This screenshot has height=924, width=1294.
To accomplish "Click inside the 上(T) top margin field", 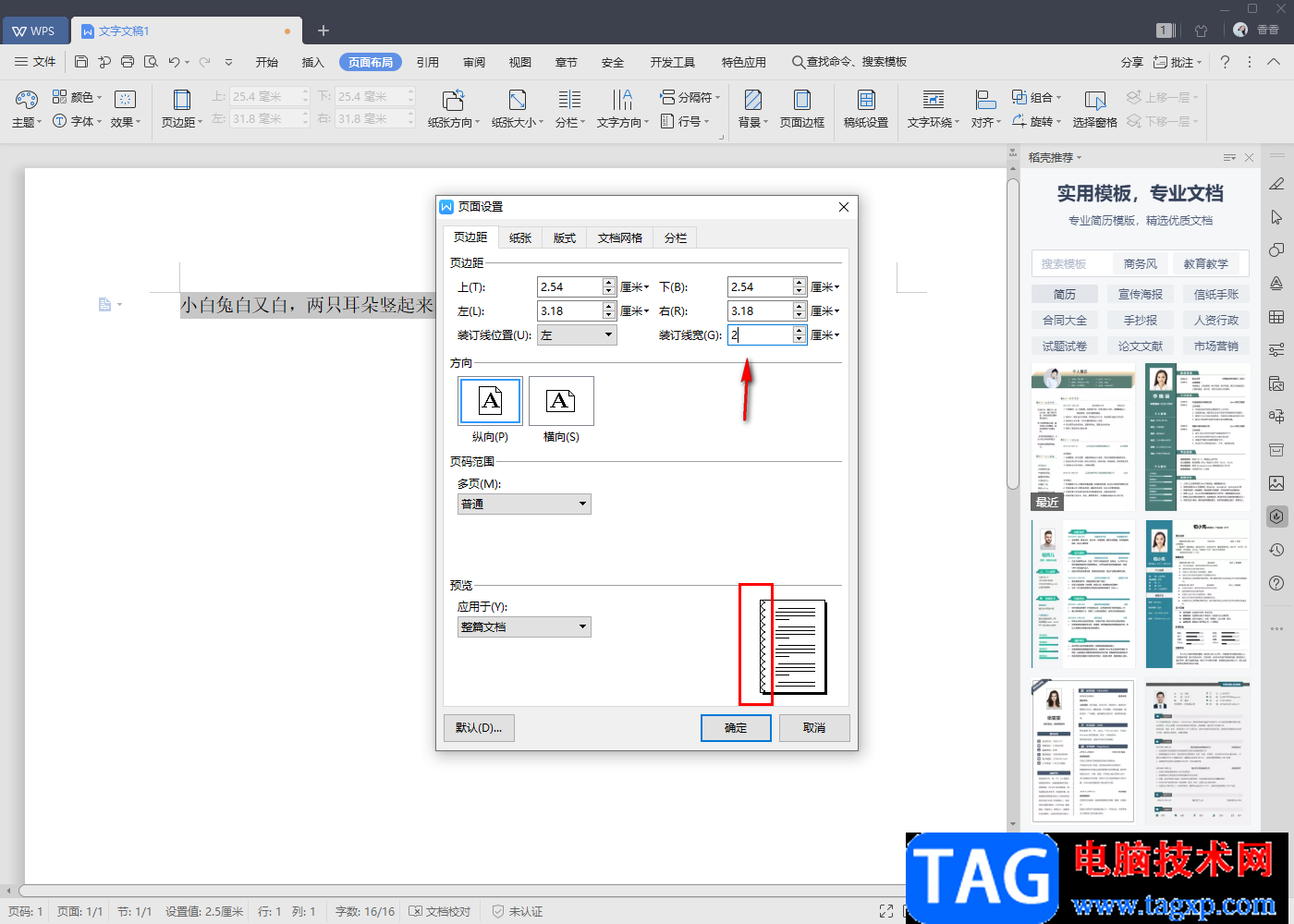I will pyautogui.click(x=569, y=287).
